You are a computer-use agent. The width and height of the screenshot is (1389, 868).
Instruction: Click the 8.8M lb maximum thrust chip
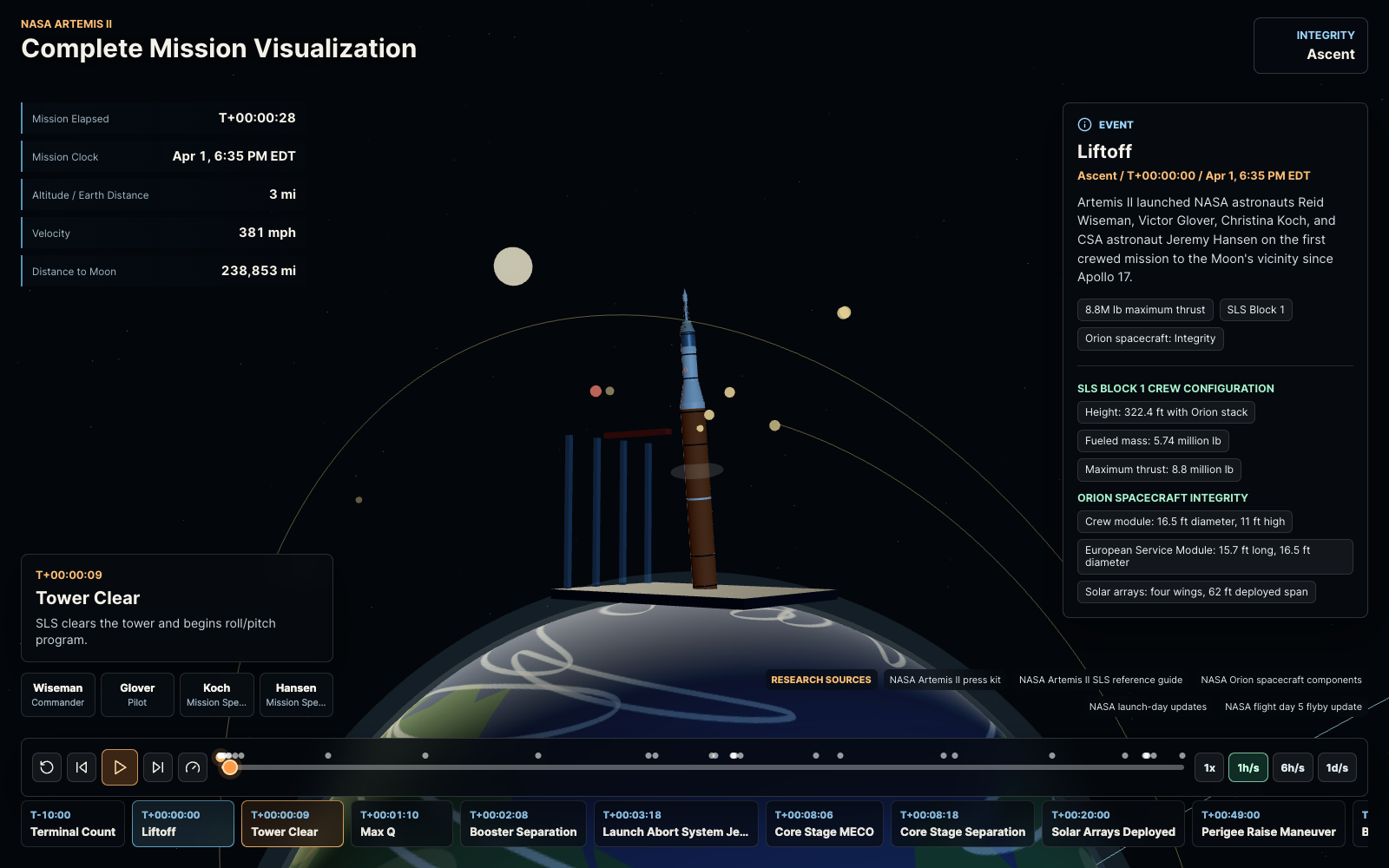click(x=1145, y=310)
